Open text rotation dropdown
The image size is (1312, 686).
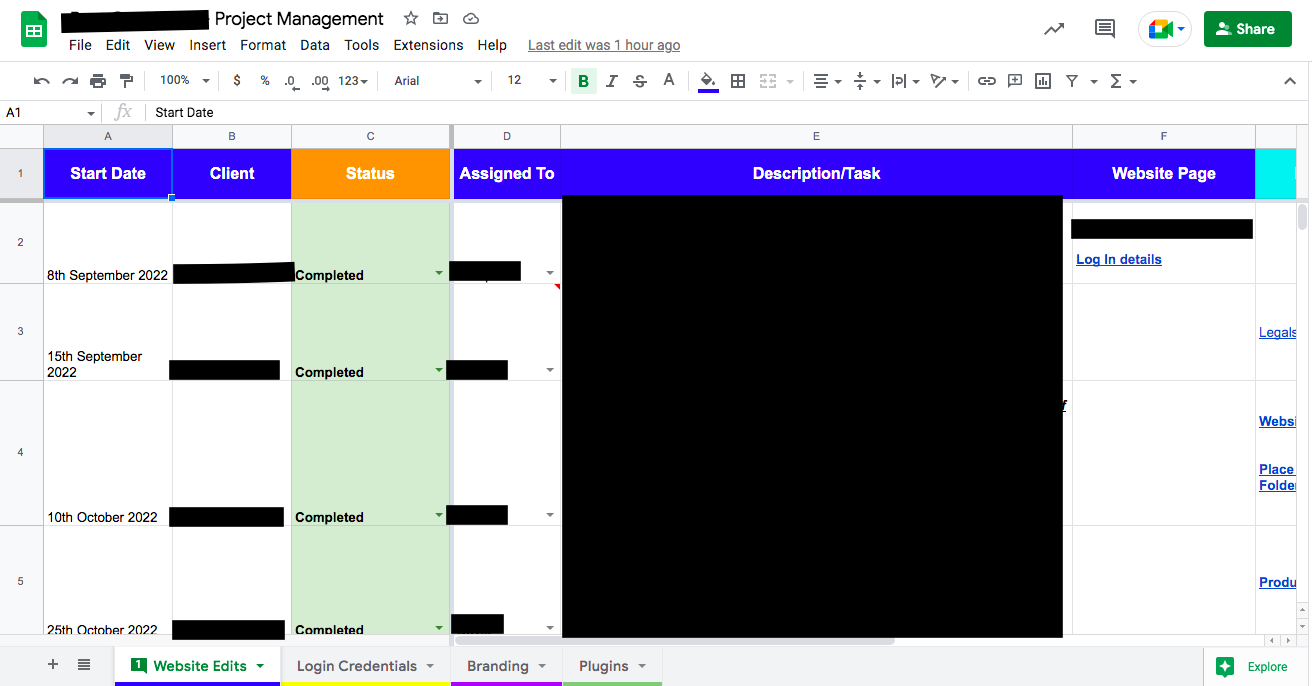944,81
